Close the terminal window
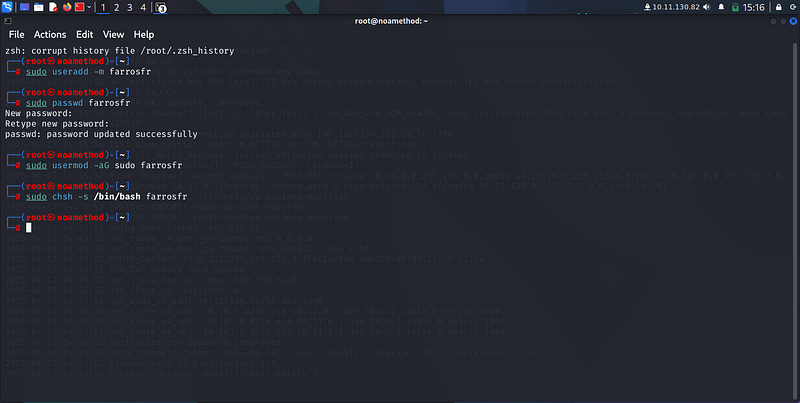 pyautogui.click(x=793, y=21)
